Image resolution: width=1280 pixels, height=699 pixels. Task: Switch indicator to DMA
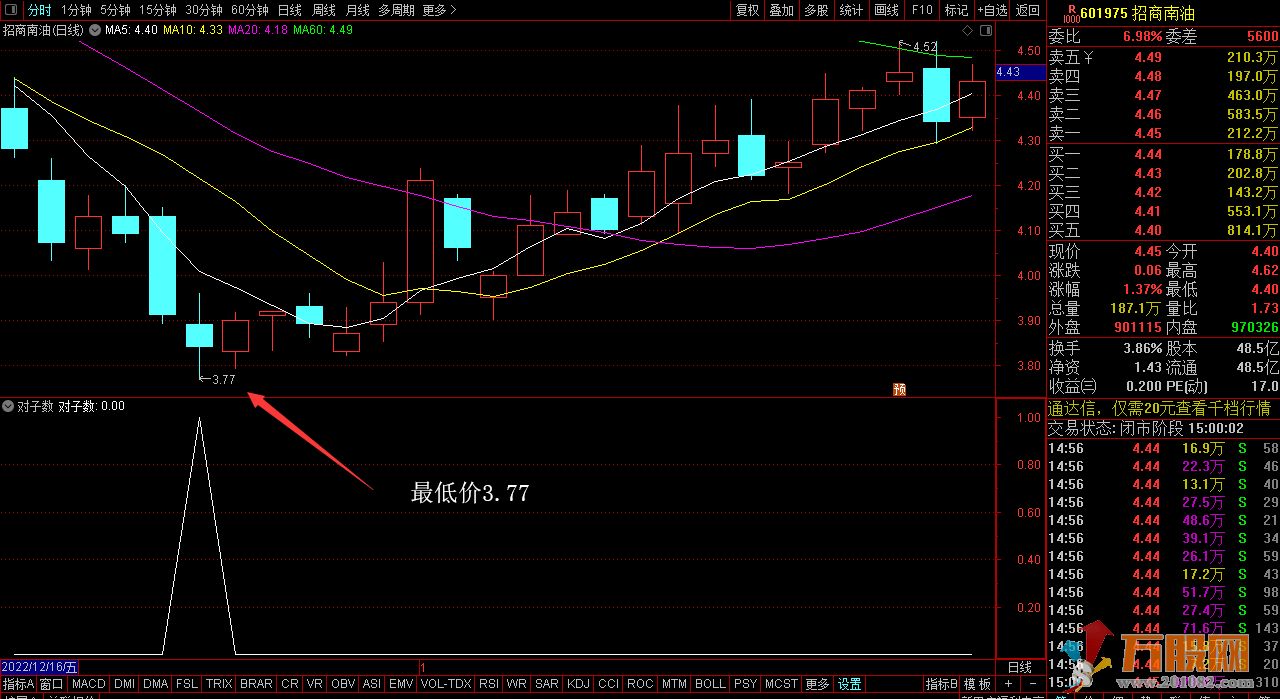156,684
